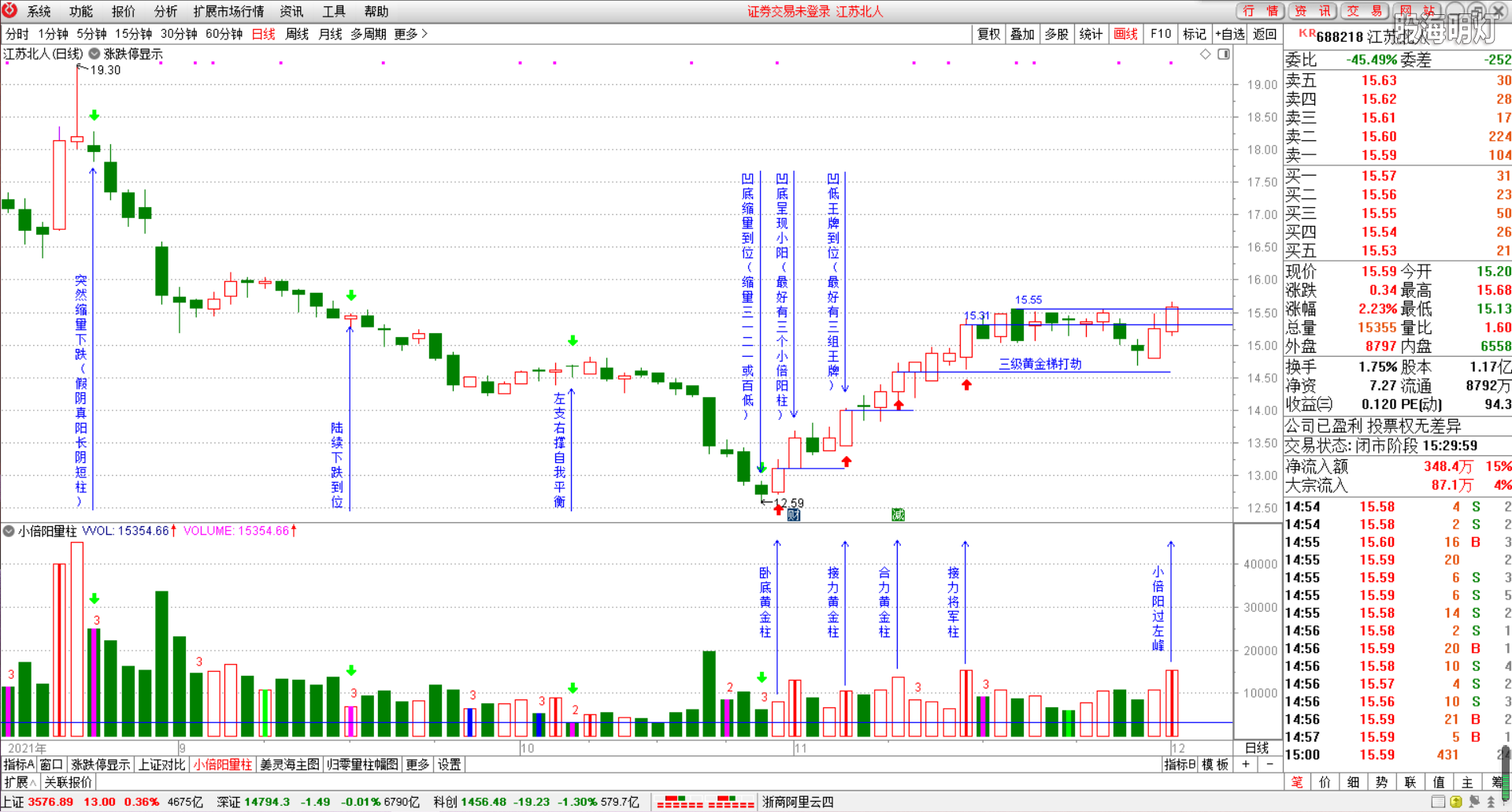Toggle the side panel icon above chart
The image size is (1512, 812).
[1224, 54]
